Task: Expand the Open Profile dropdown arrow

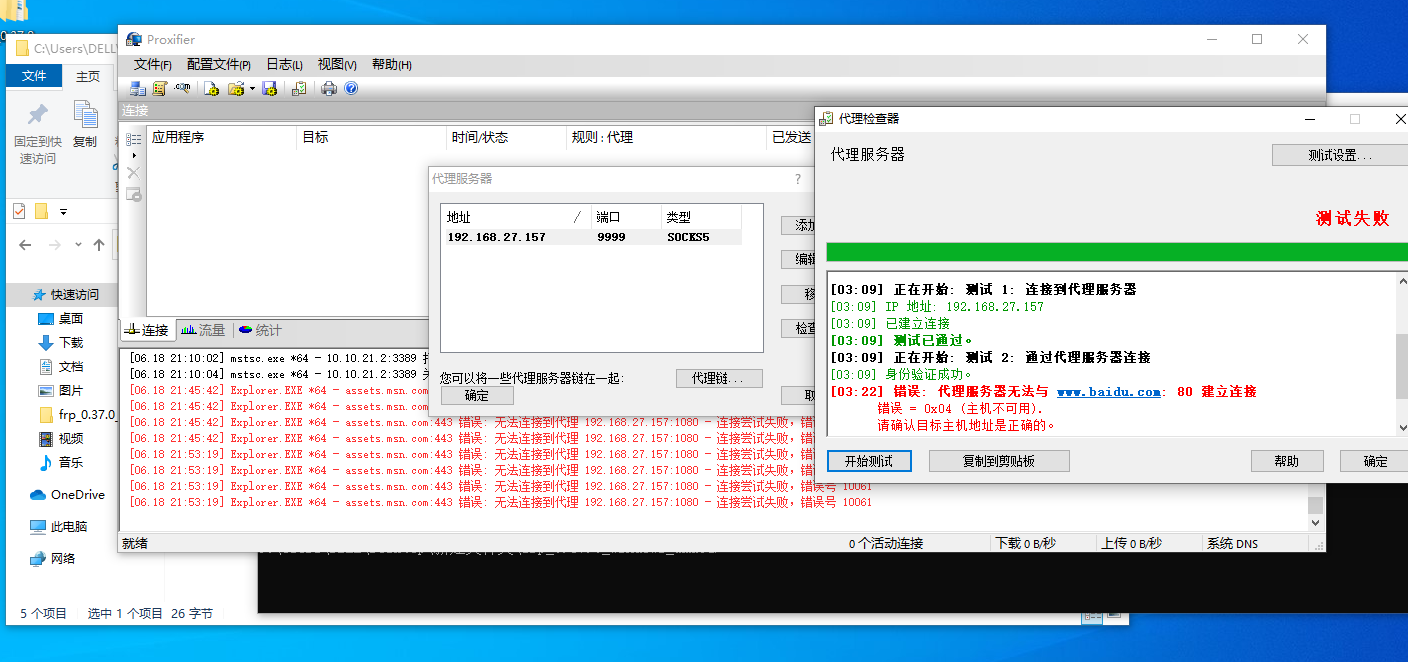Action: coord(252,88)
